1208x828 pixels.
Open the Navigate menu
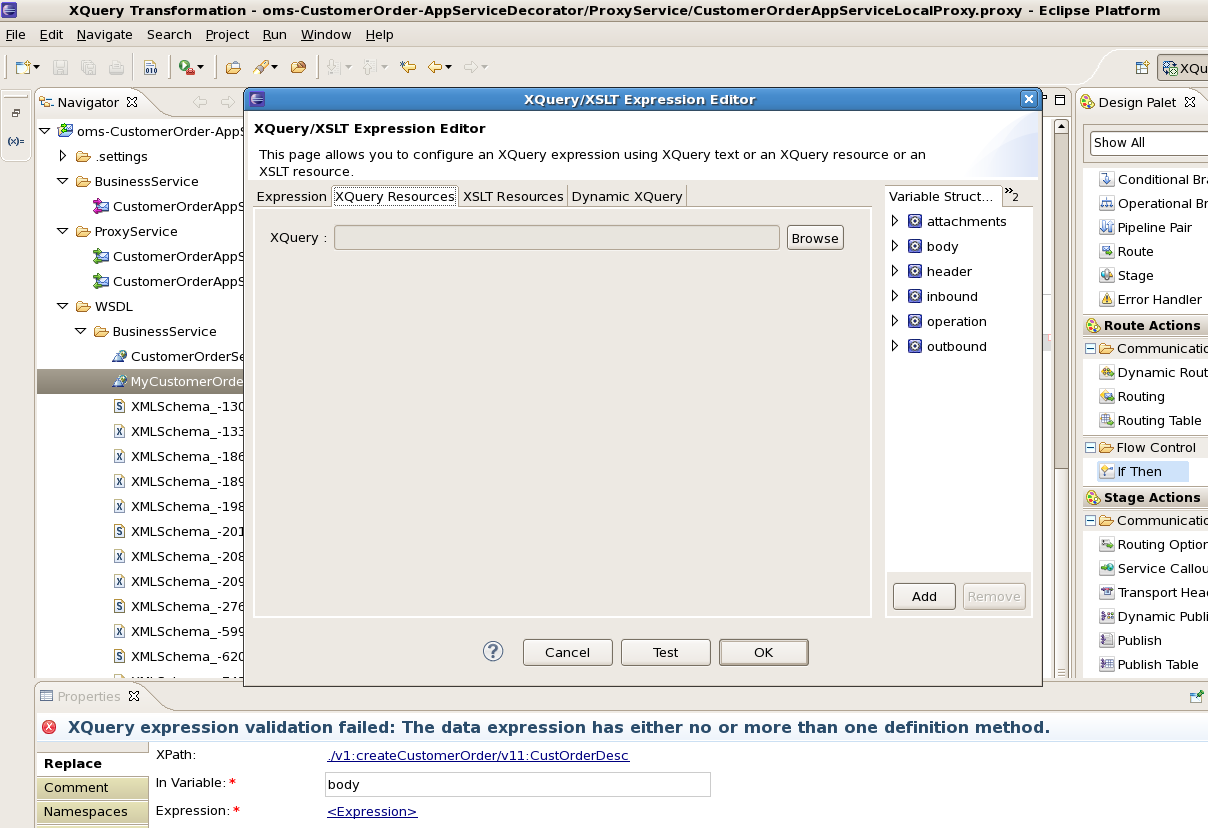pos(104,34)
